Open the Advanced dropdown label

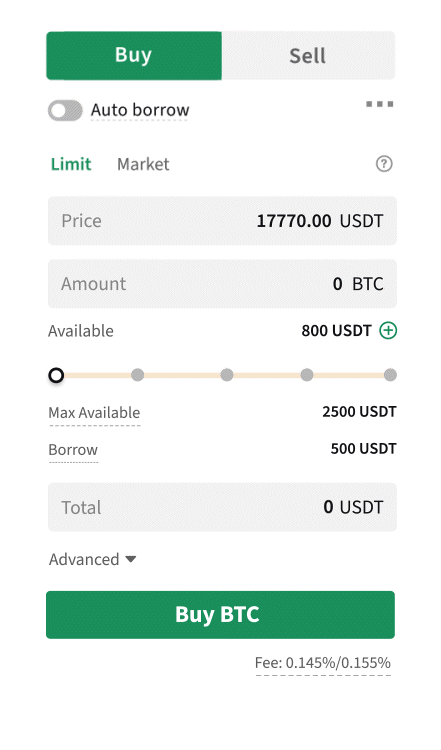point(84,559)
